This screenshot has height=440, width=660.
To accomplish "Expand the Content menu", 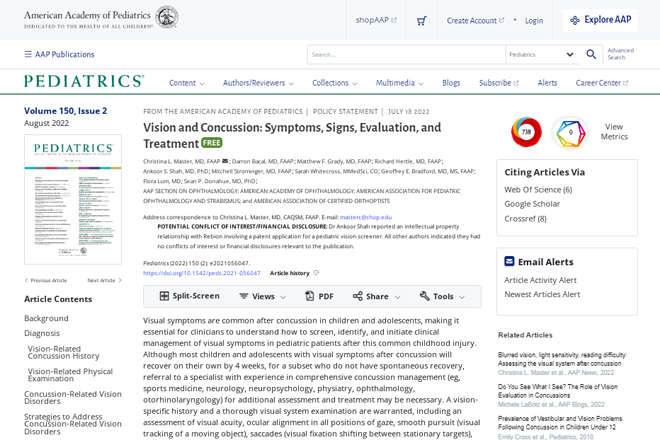I will (186, 83).
